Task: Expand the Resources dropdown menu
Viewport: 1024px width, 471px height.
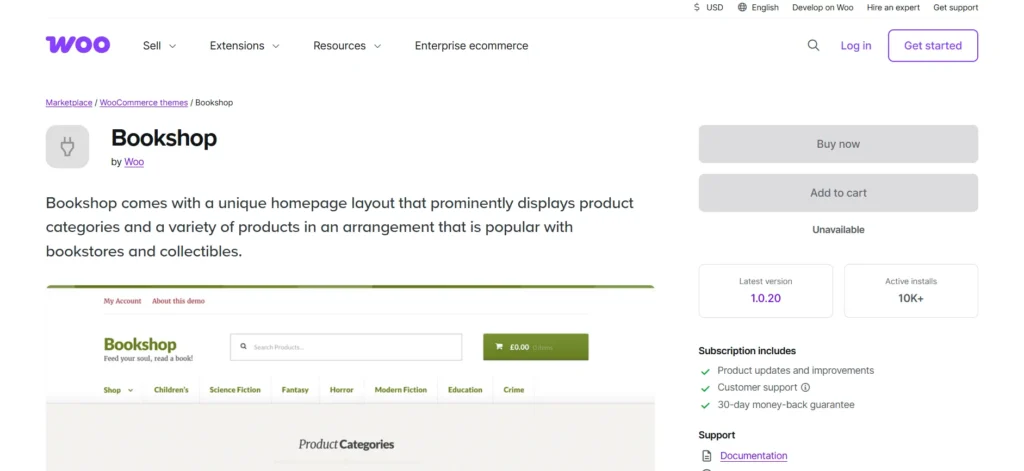Action: point(346,45)
